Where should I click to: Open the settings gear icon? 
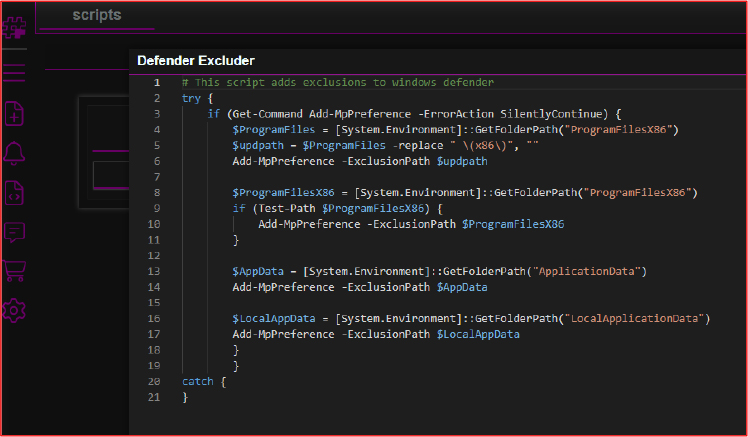14,311
